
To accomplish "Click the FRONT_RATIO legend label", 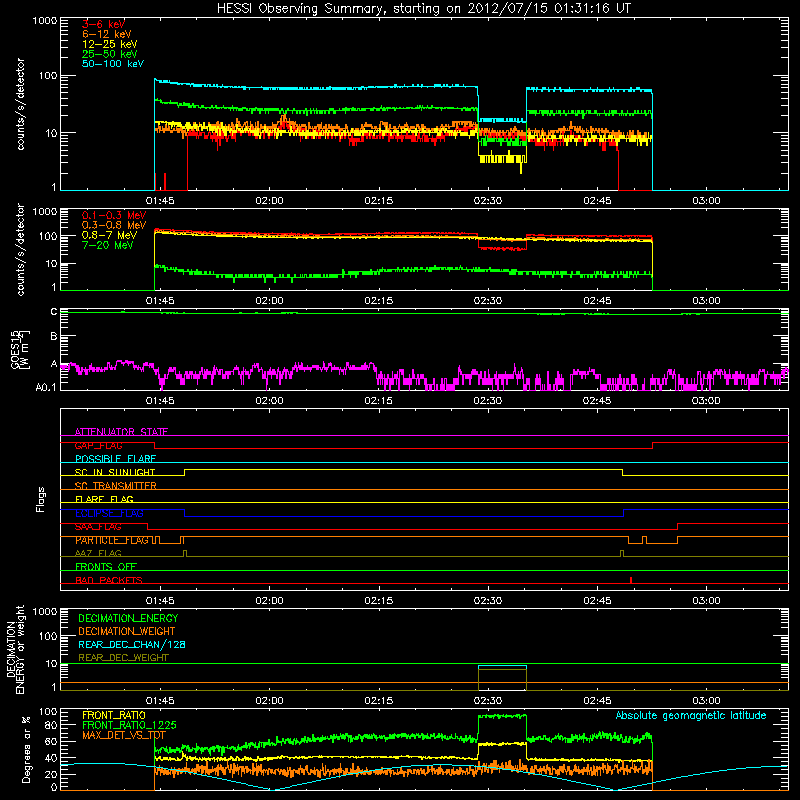I will [x=114, y=715].
